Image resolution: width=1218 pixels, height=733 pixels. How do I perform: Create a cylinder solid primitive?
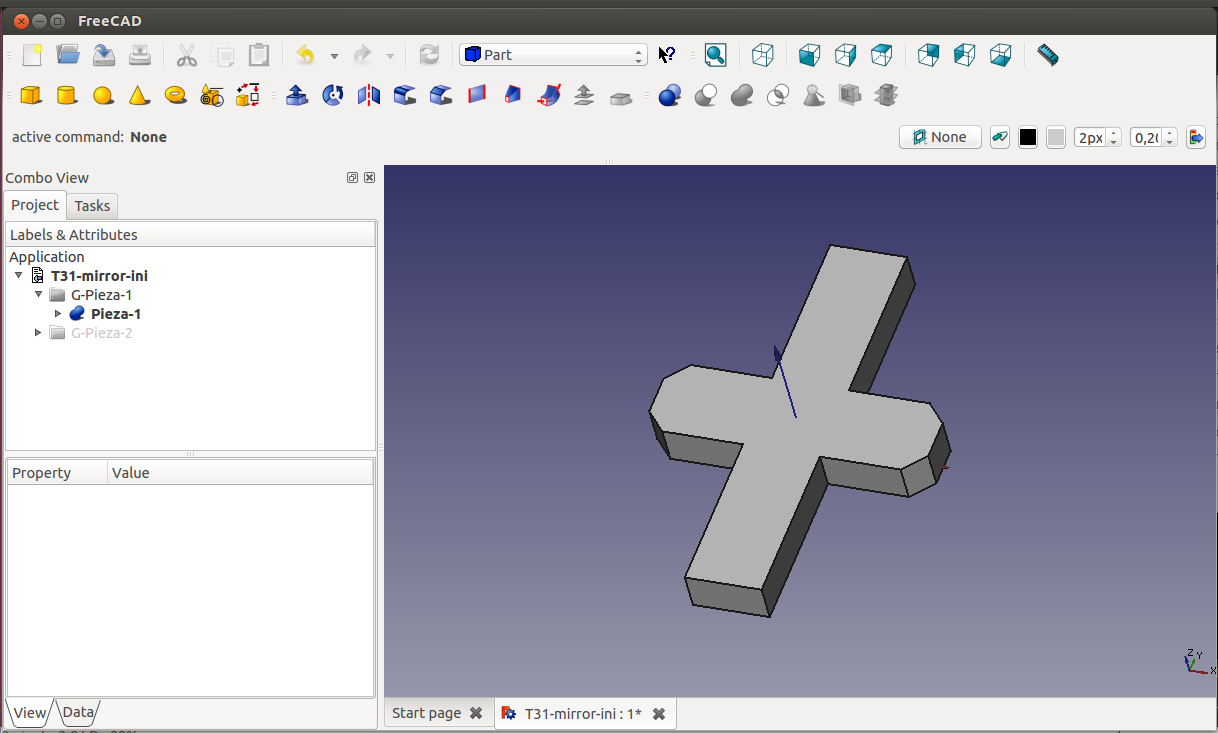click(x=66, y=95)
